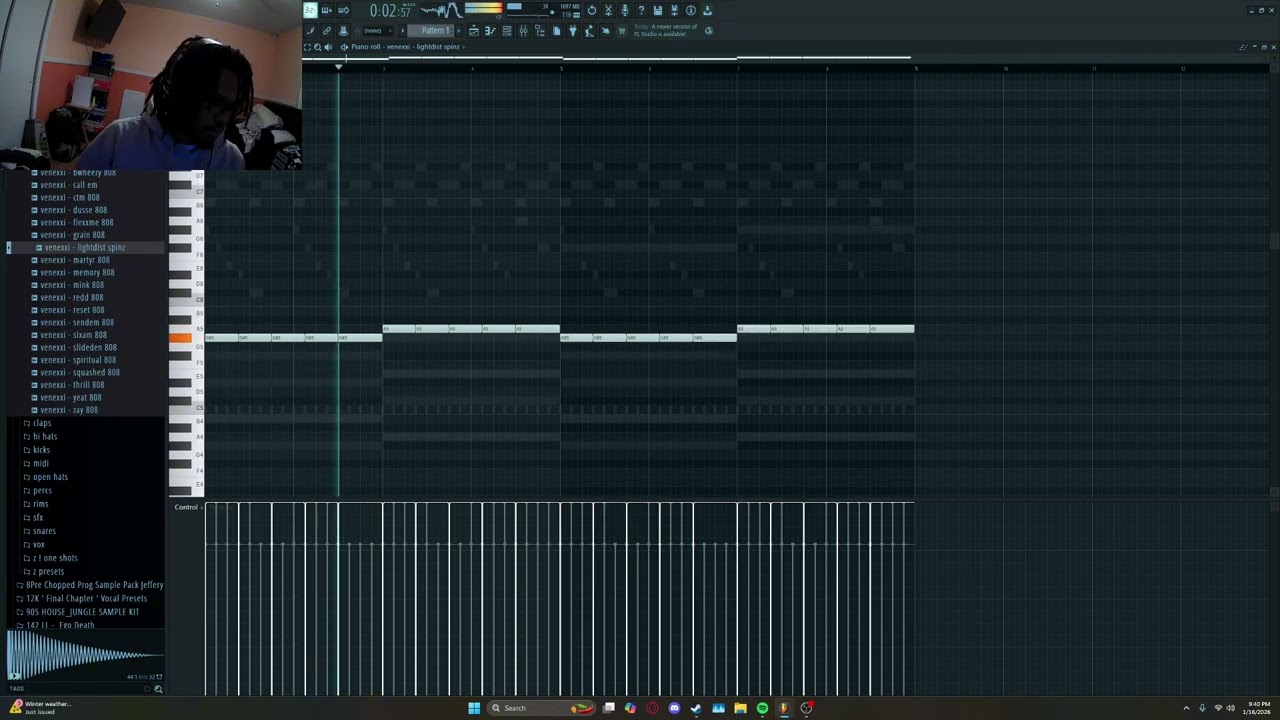The height and width of the screenshot is (720, 1280).
Task: Click the stamp tool icon
Action: tap(343, 31)
